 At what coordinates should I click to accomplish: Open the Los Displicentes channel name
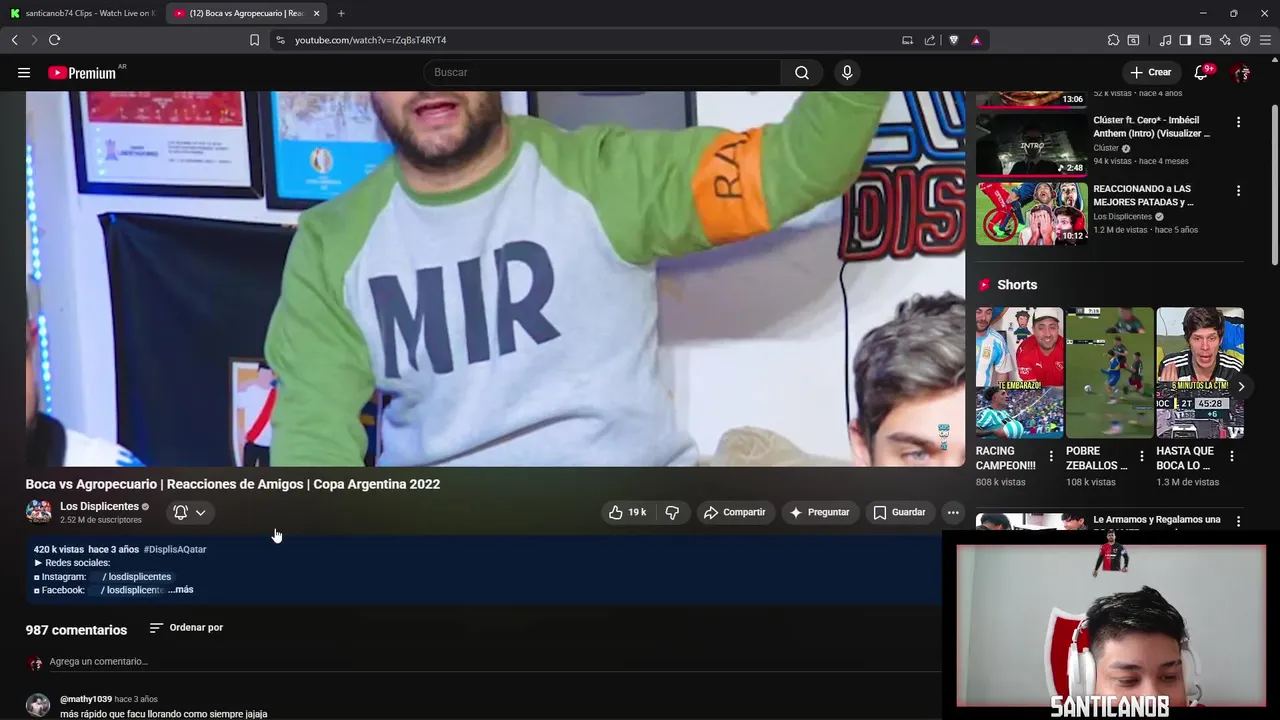[99, 506]
